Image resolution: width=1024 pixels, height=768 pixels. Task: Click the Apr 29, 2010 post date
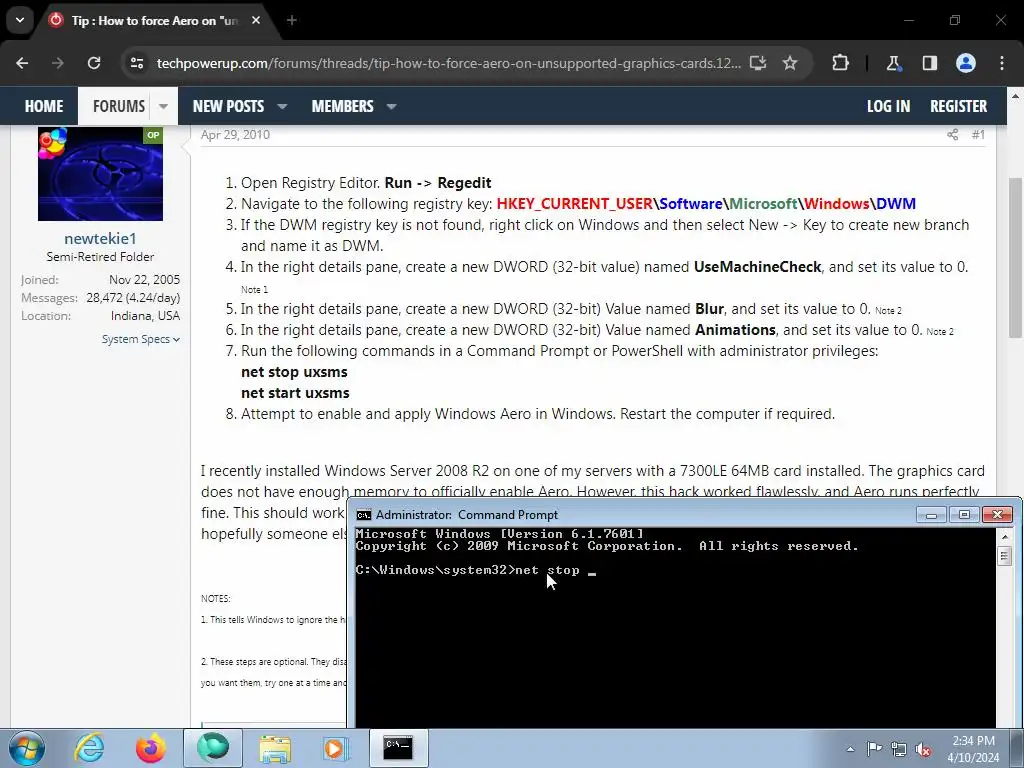pyautogui.click(x=235, y=135)
